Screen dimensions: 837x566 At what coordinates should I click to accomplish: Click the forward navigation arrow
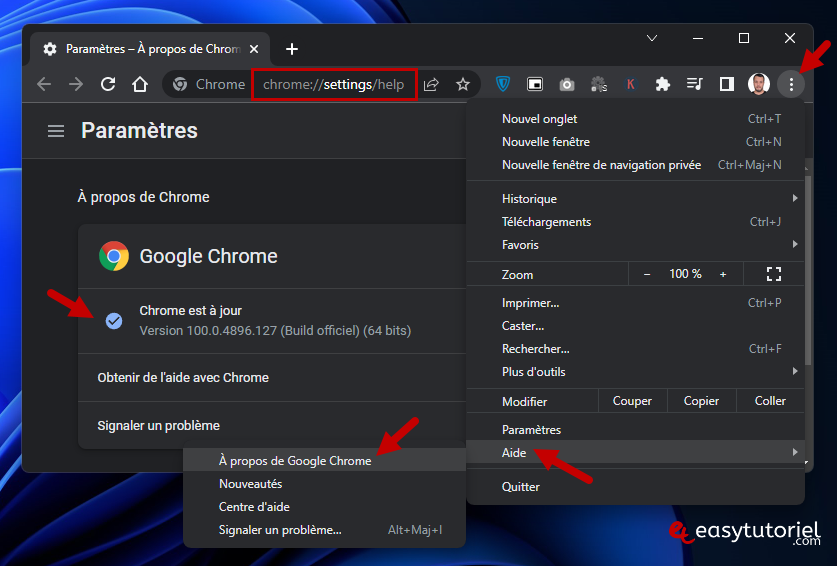point(76,84)
